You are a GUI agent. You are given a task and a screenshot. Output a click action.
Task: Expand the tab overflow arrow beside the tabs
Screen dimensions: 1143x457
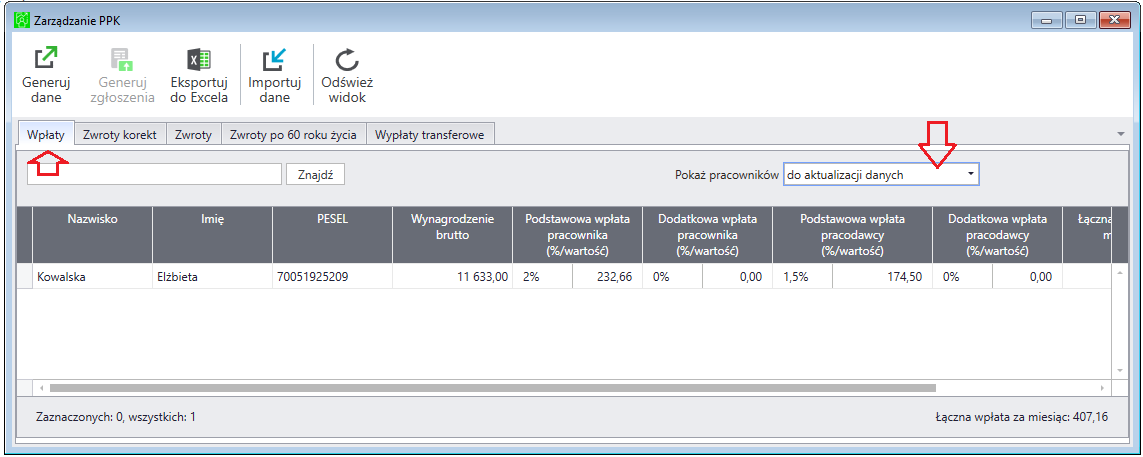[x=1120, y=134]
